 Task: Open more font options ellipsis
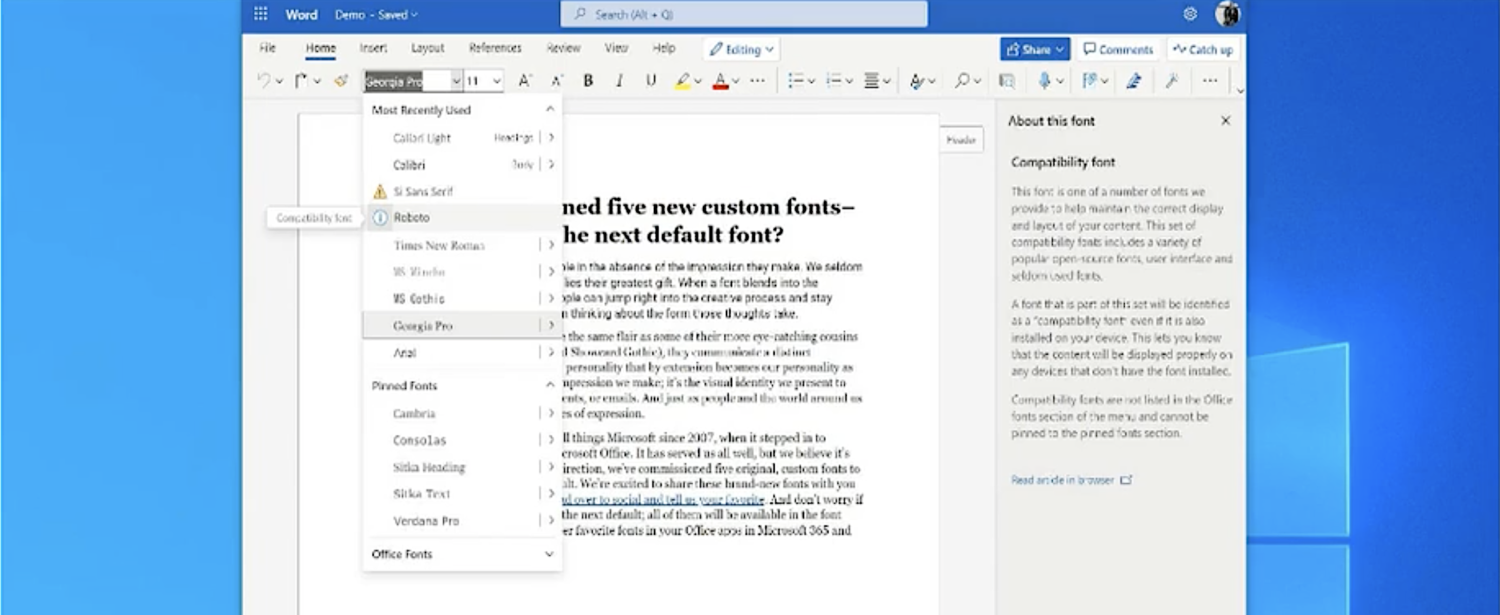pyautogui.click(x=757, y=81)
